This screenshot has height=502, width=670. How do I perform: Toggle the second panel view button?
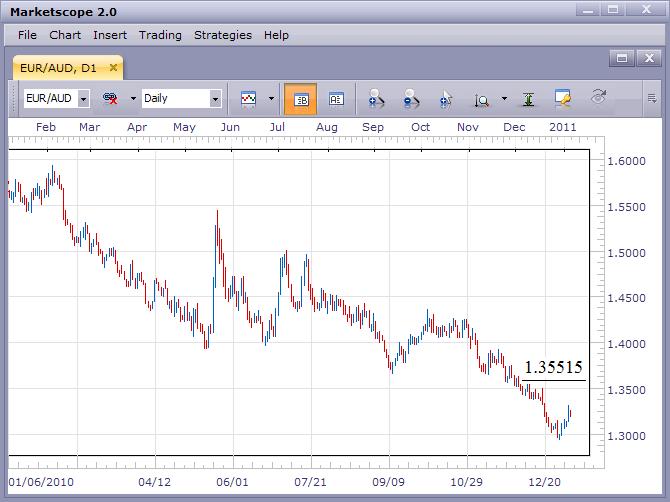(x=336, y=99)
